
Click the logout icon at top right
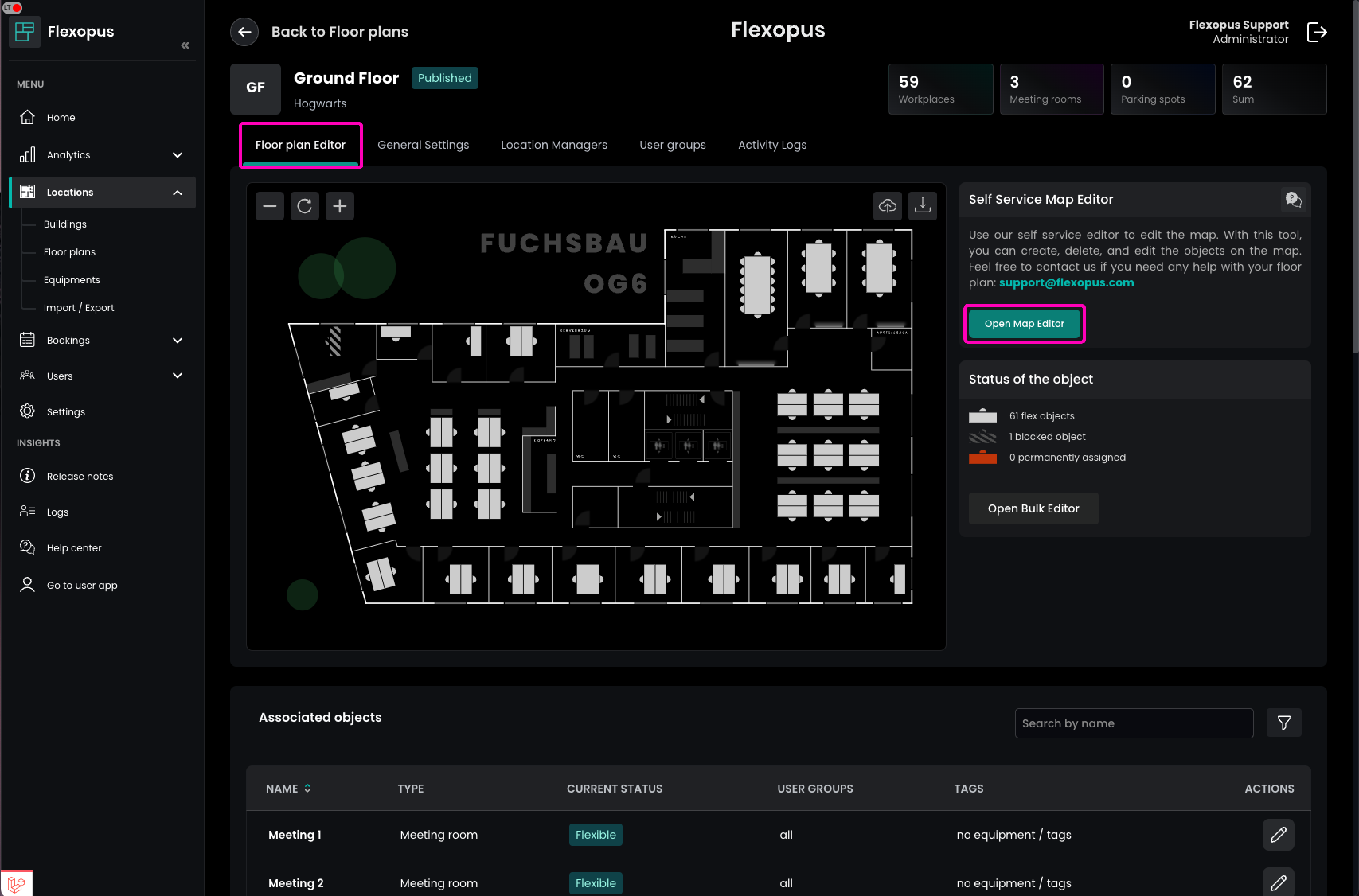1317,32
